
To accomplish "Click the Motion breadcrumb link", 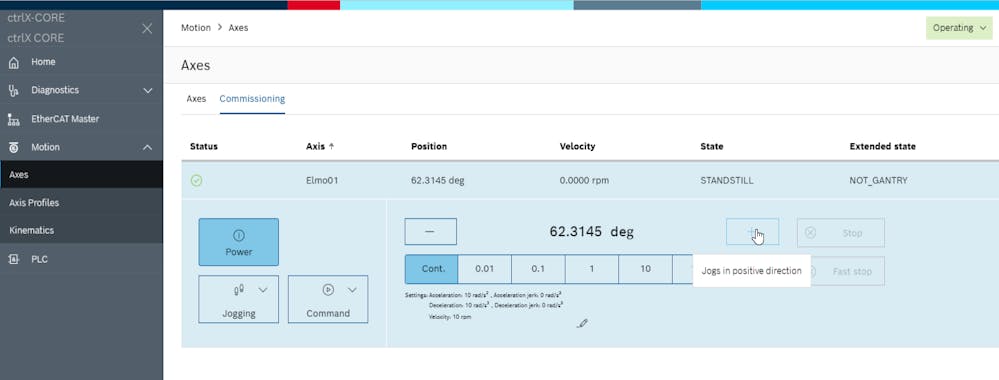I will point(196,28).
